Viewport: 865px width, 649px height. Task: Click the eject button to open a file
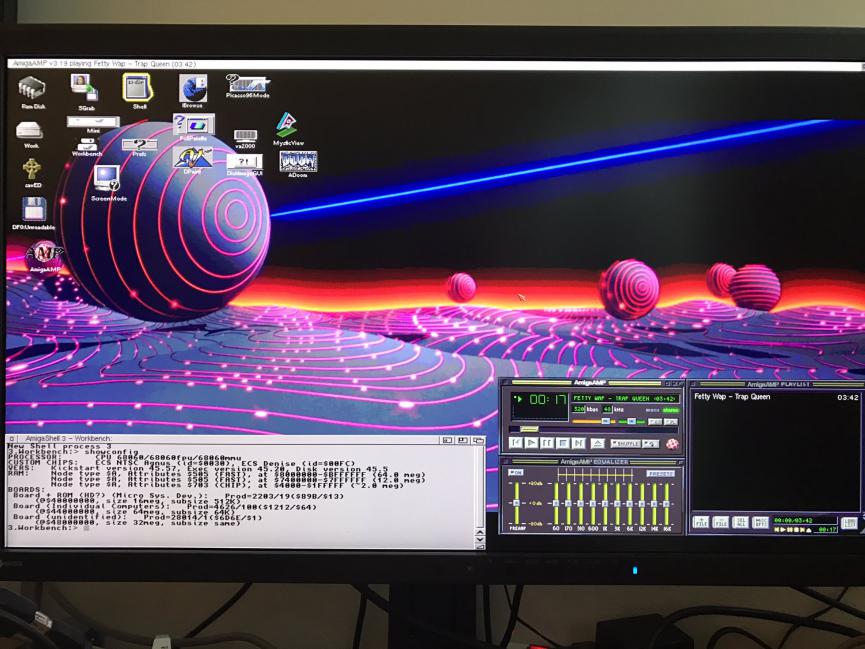[597, 443]
